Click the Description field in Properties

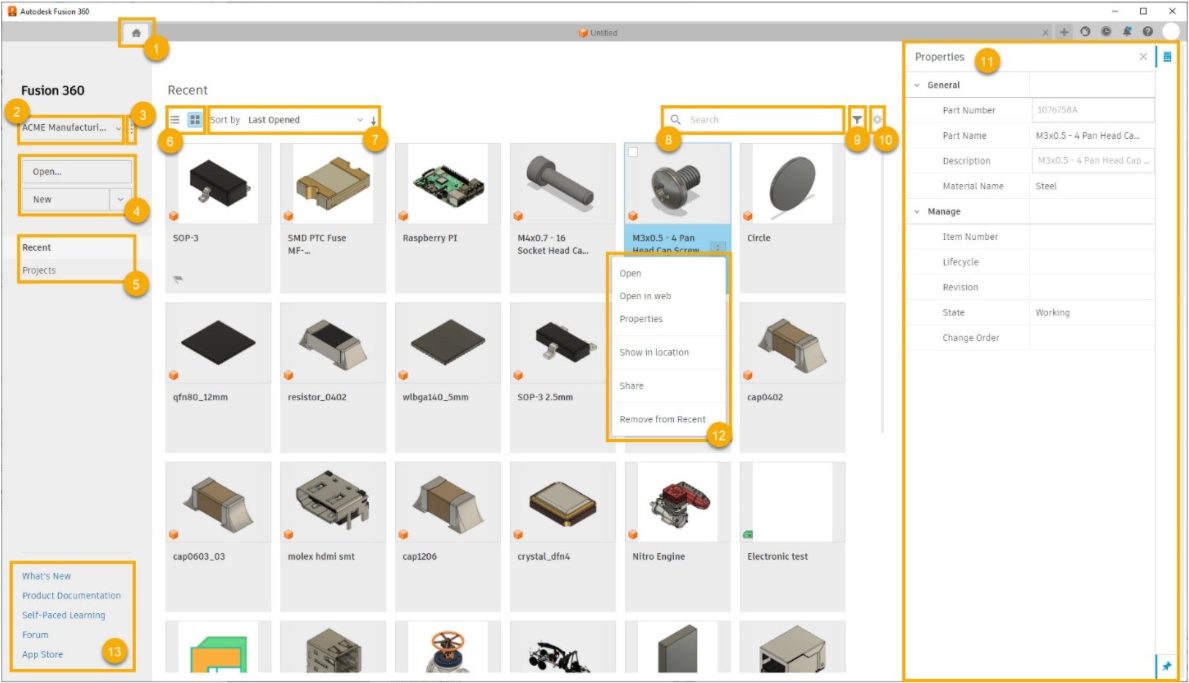[x=1092, y=161]
